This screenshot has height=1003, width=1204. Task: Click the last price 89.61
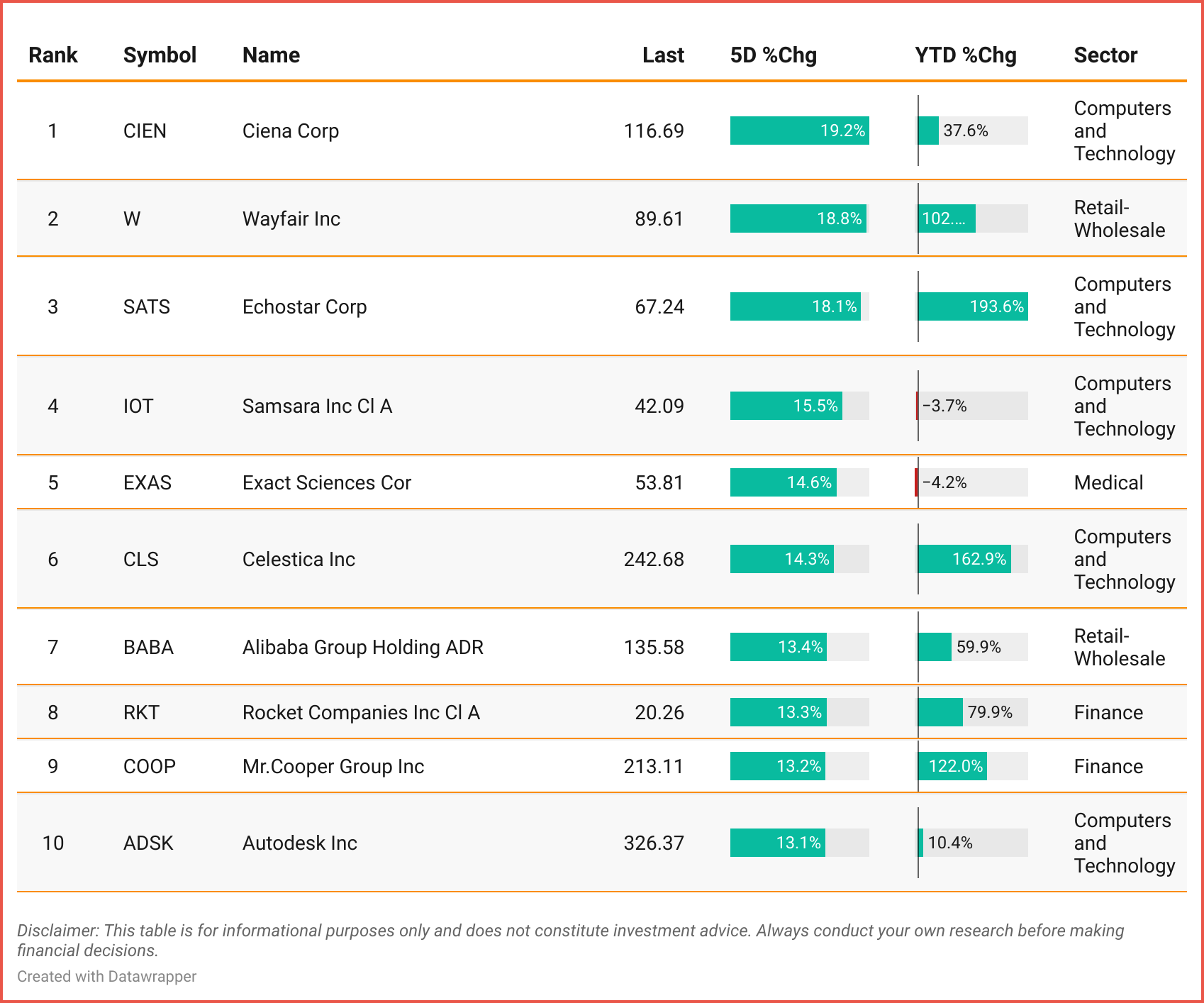[x=659, y=218]
